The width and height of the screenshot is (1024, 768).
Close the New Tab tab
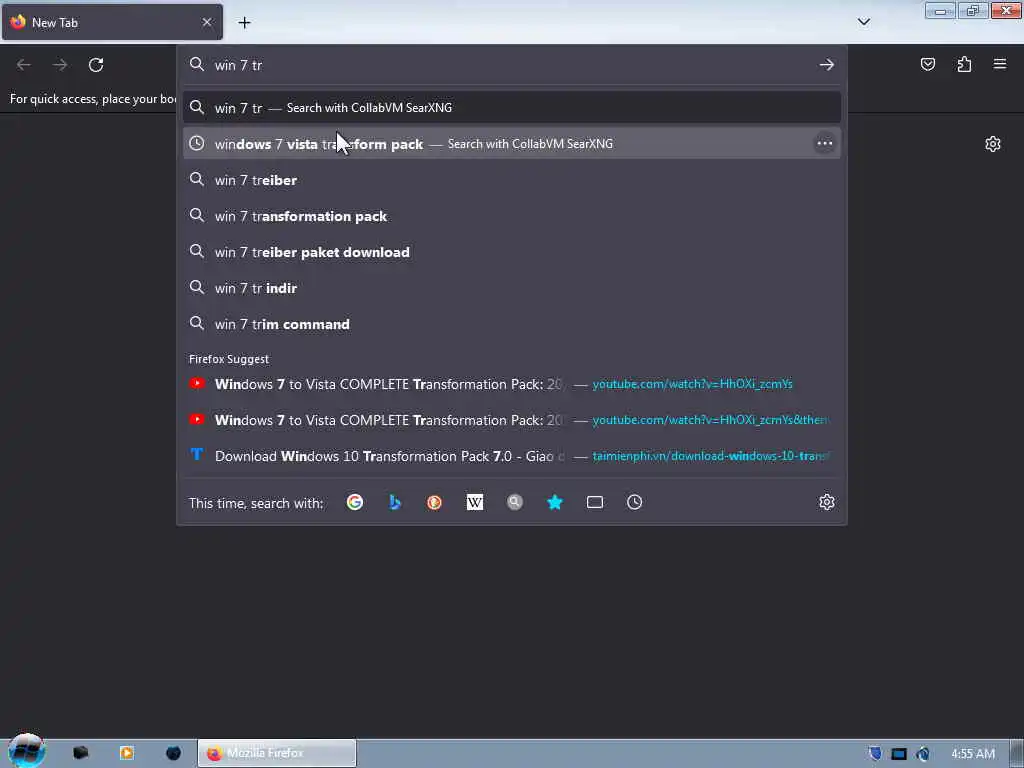(207, 22)
